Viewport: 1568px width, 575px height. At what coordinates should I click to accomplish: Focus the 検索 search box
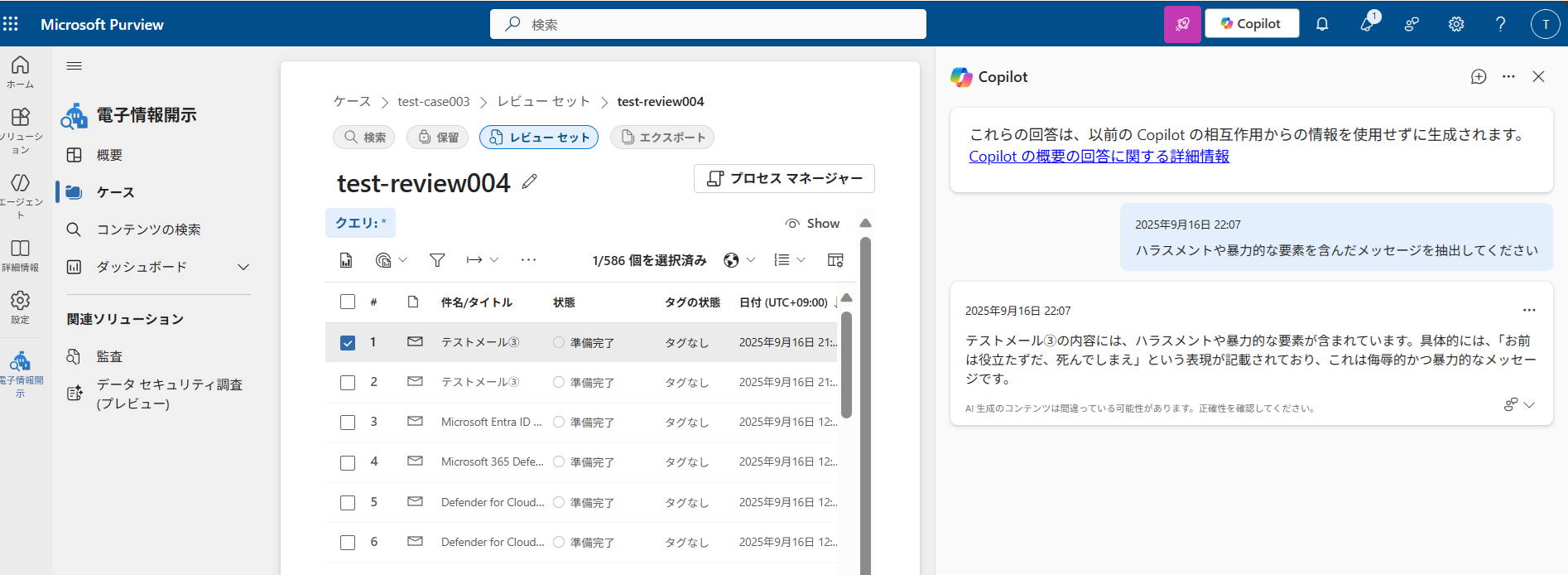click(708, 24)
